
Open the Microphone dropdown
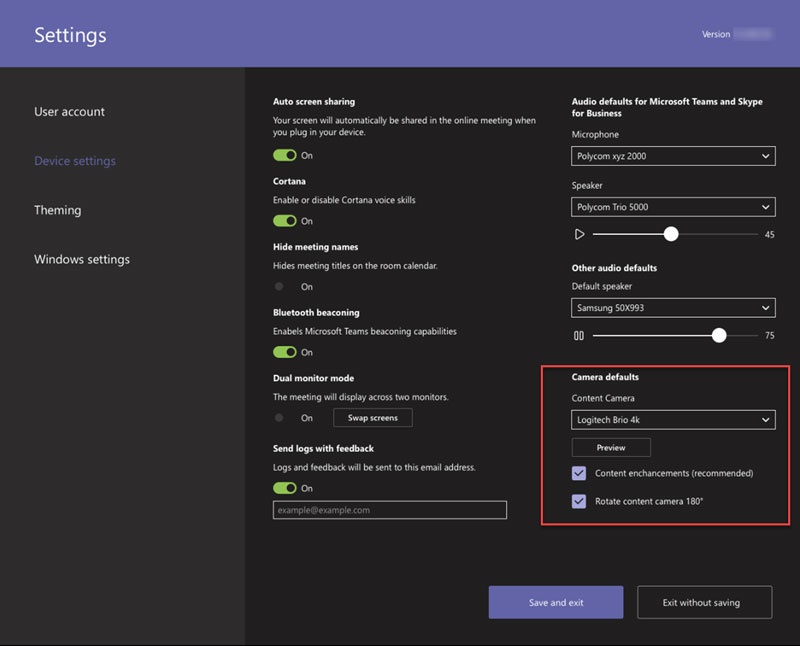(673, 156)
